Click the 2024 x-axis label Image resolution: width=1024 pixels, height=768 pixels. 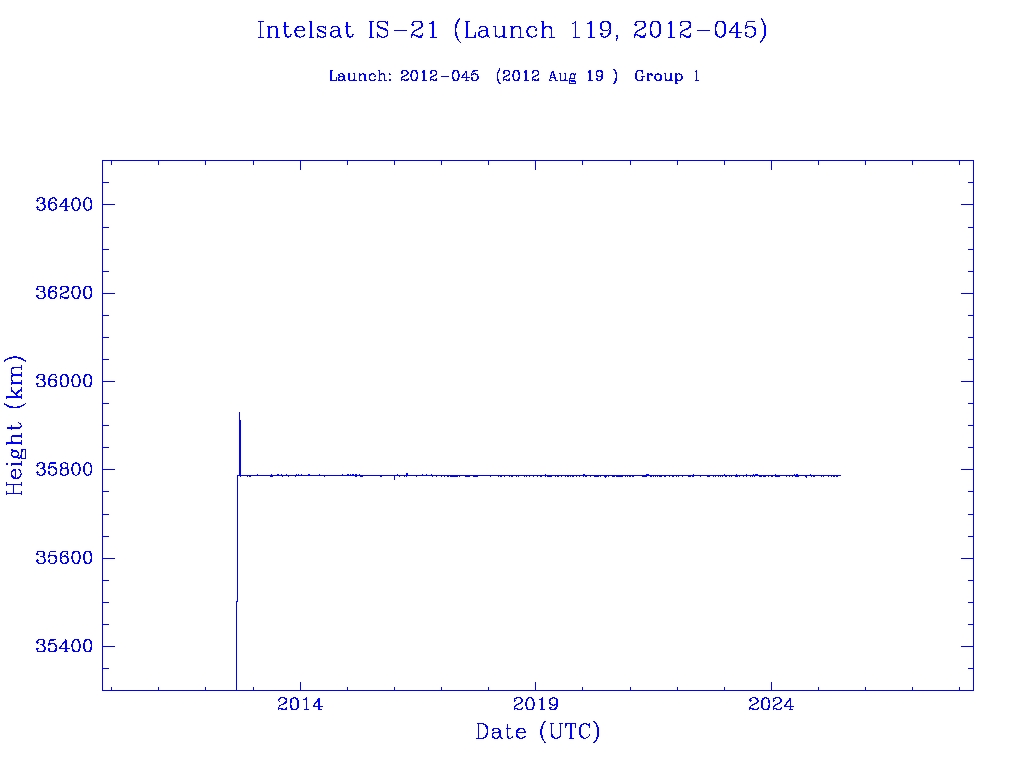[771, 704]
